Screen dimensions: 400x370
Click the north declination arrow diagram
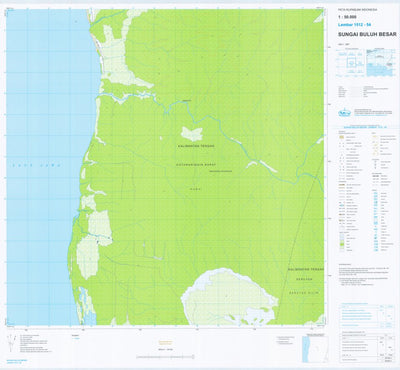pyautogui.click(x=12, y=342)
